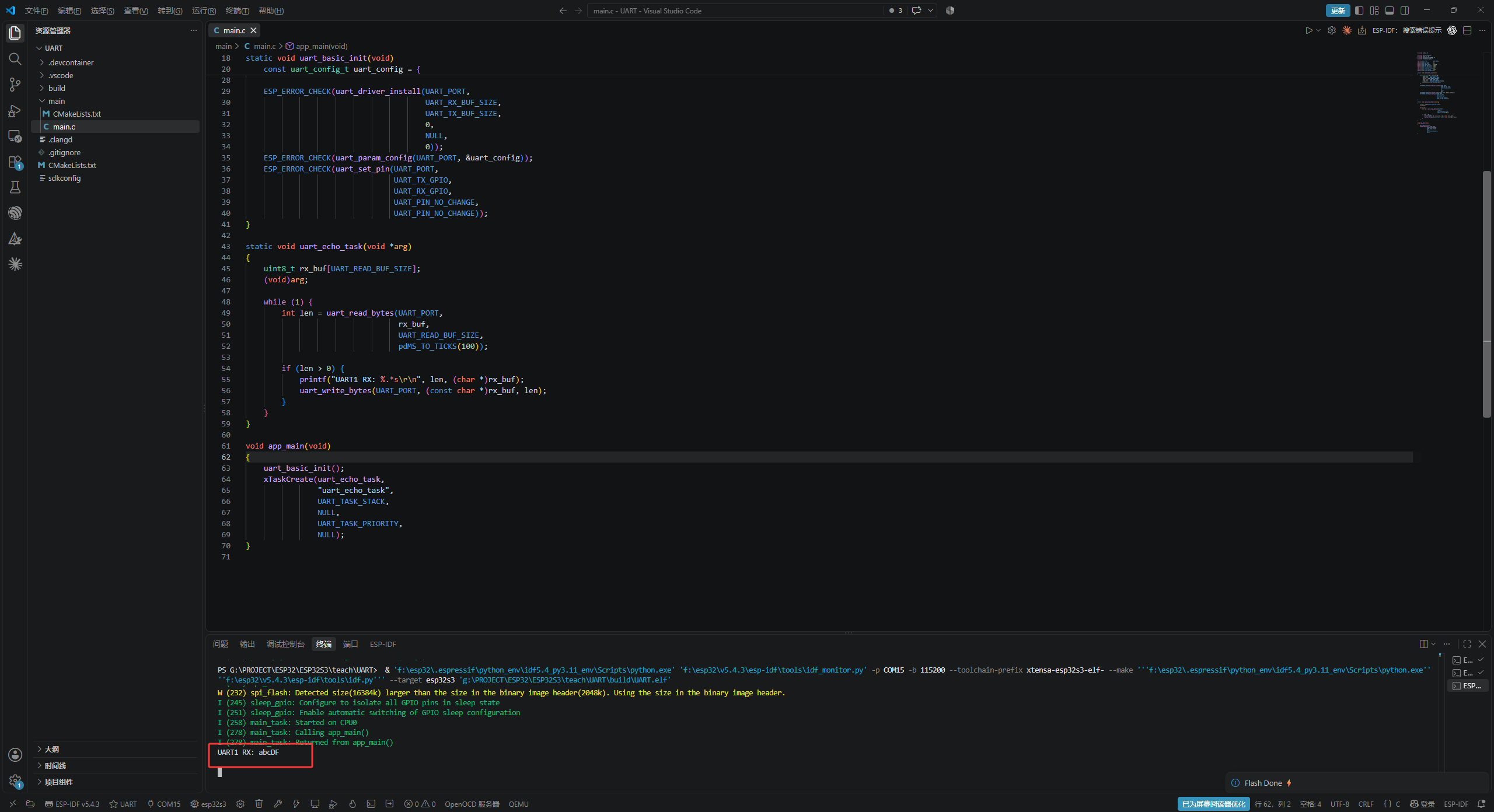Click the monitor device icon in status bar
1494x812 pixels.
315,804
